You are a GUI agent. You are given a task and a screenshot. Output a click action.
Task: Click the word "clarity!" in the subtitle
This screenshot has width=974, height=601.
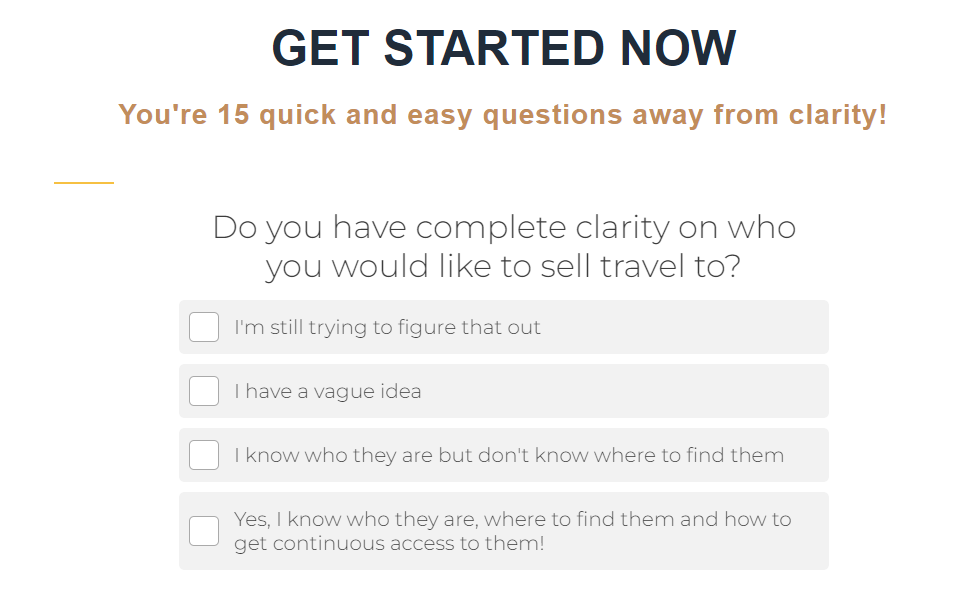[838, 114]
